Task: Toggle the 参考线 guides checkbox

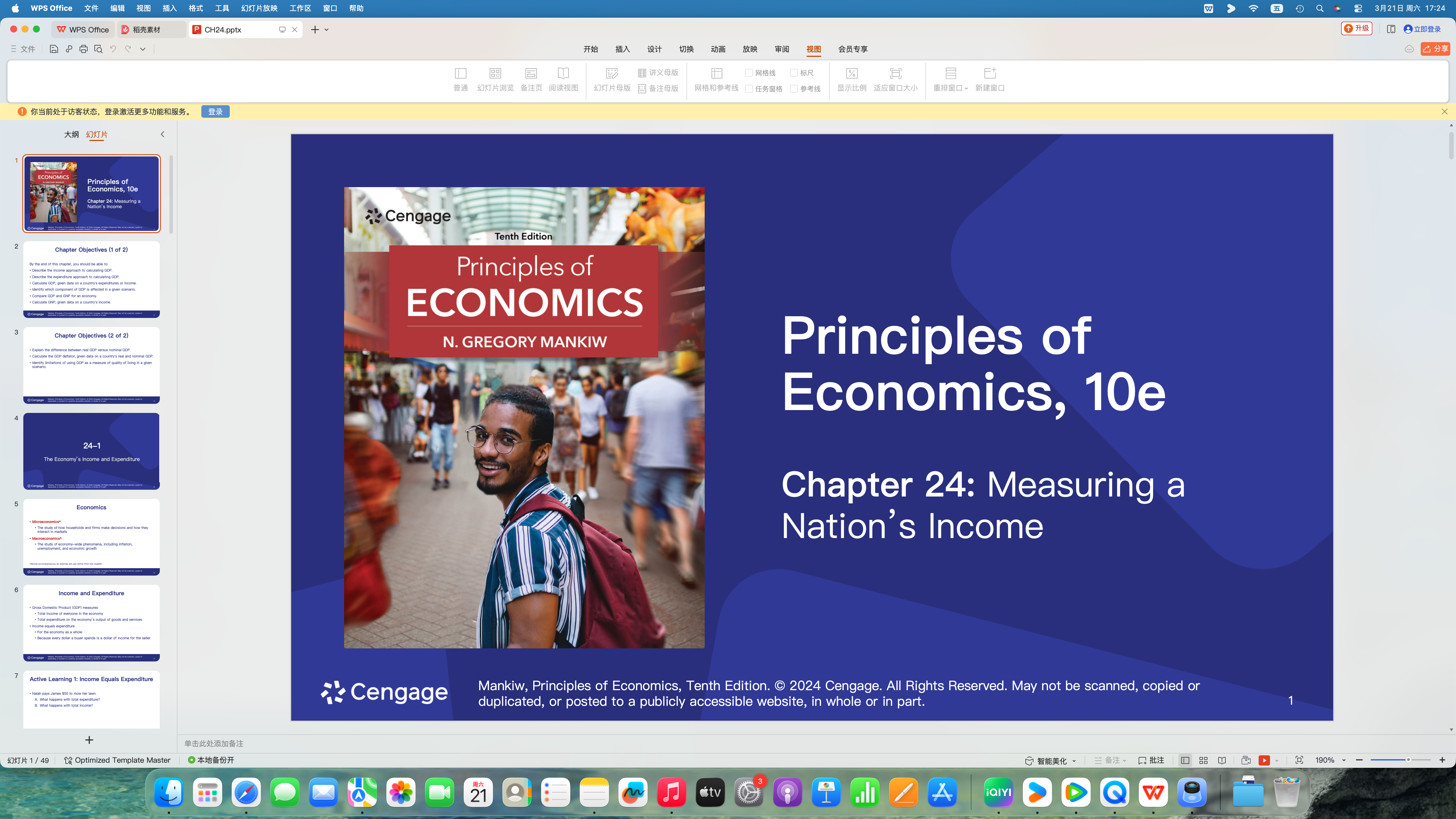Action: [794, 89]
